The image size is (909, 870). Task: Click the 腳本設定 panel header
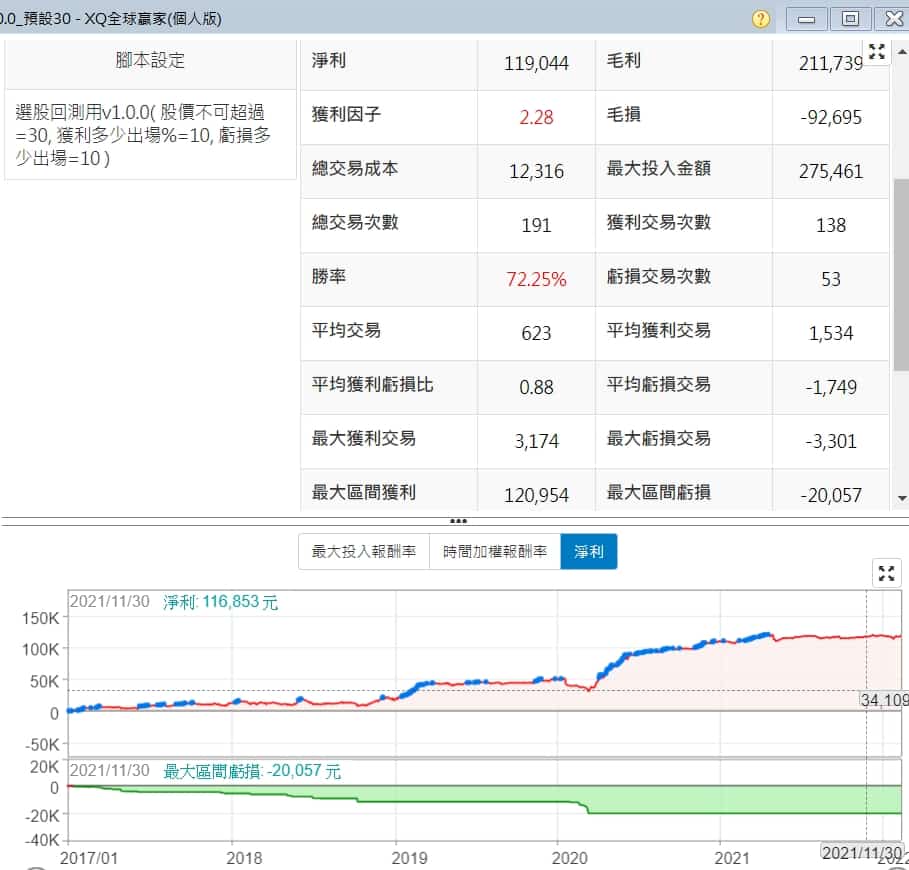[x=150, y=60]
